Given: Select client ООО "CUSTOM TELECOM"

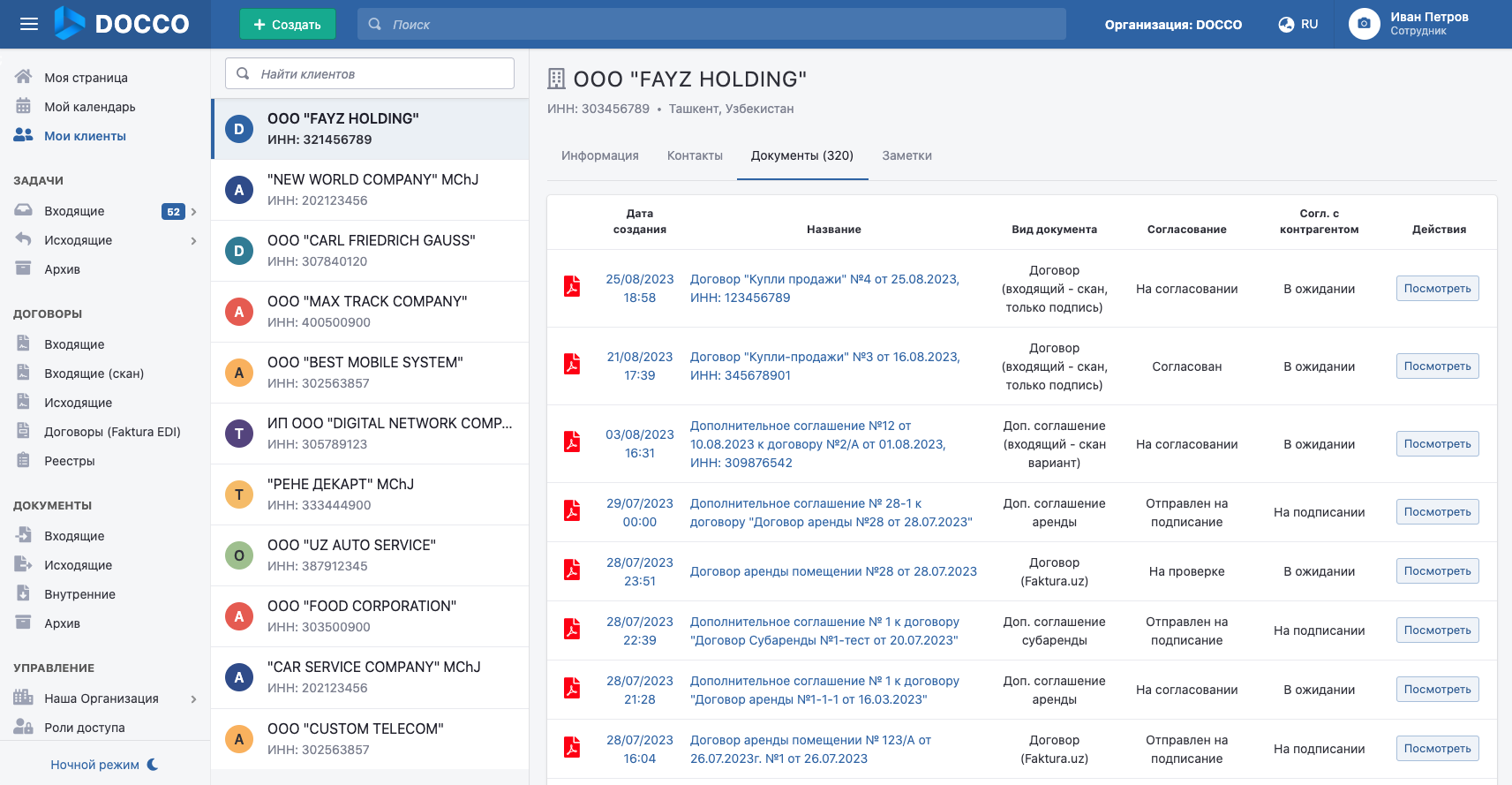Looking at the screenshot, I should pos(370,739).
